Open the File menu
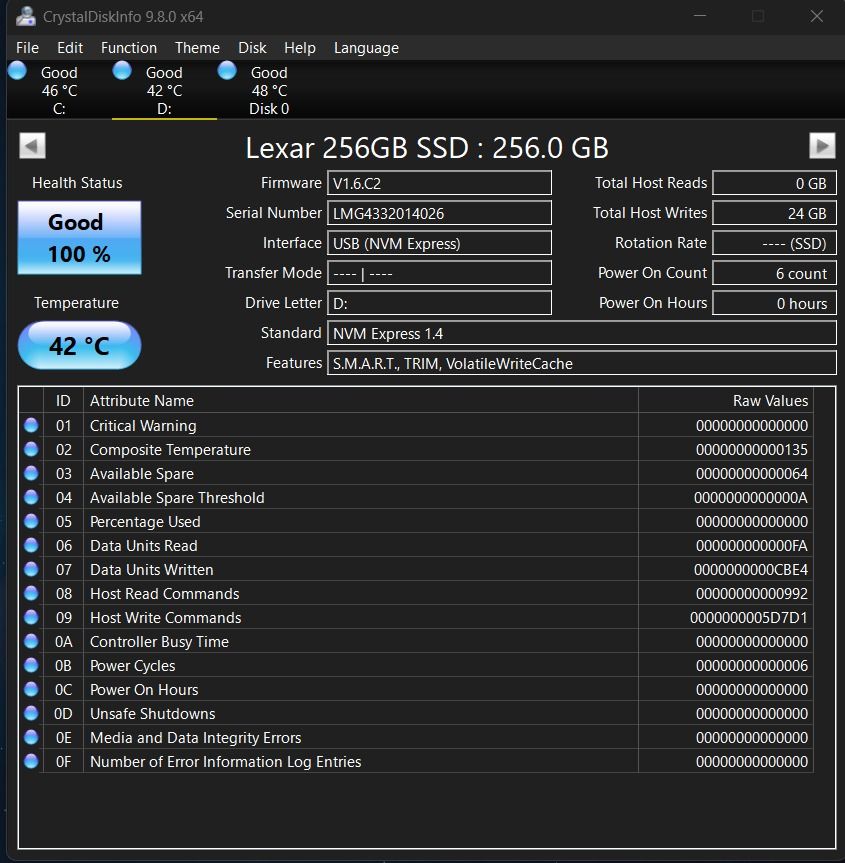 (28, 48)
